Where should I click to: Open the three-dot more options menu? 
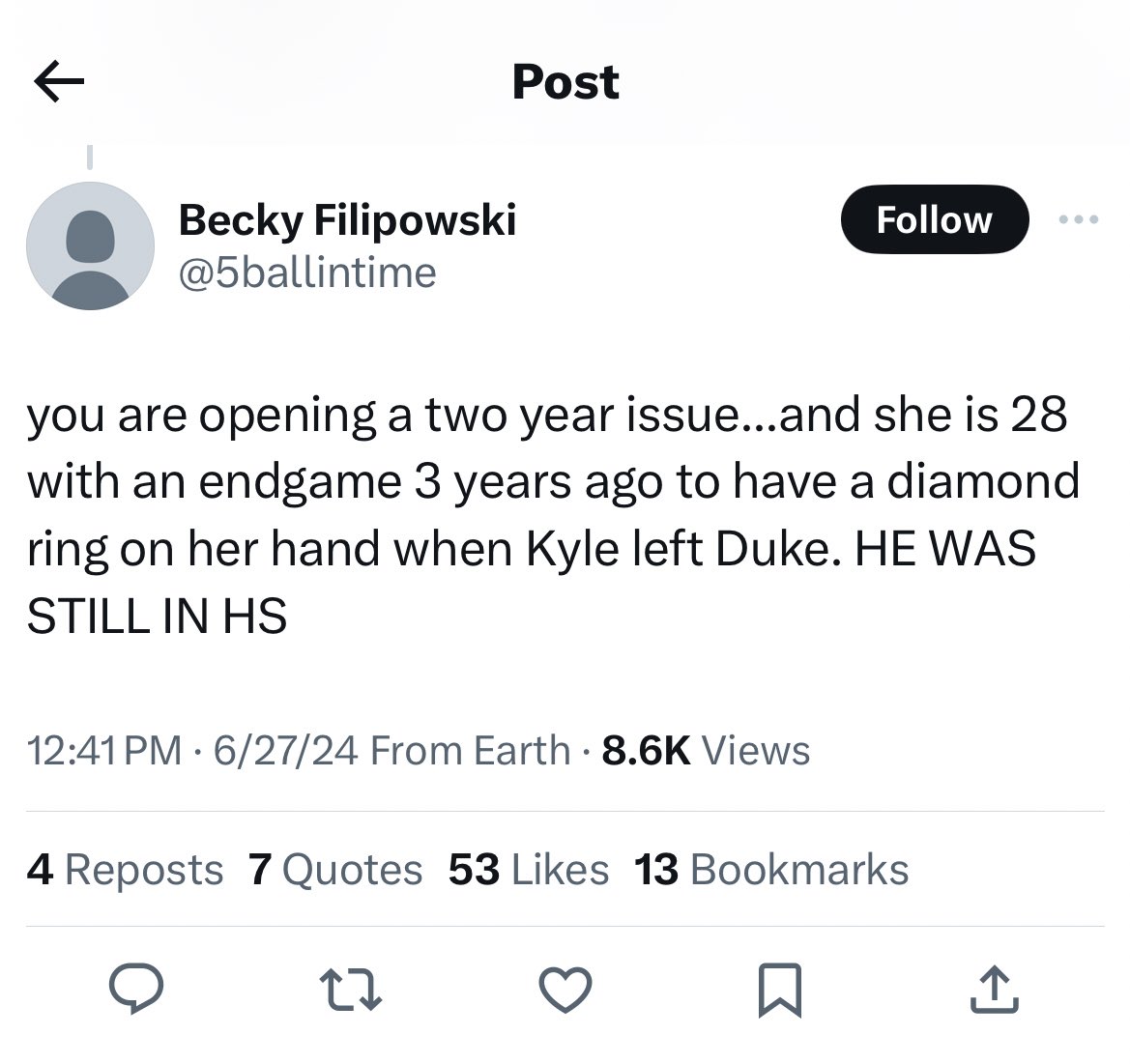(x=1079, y=220)
